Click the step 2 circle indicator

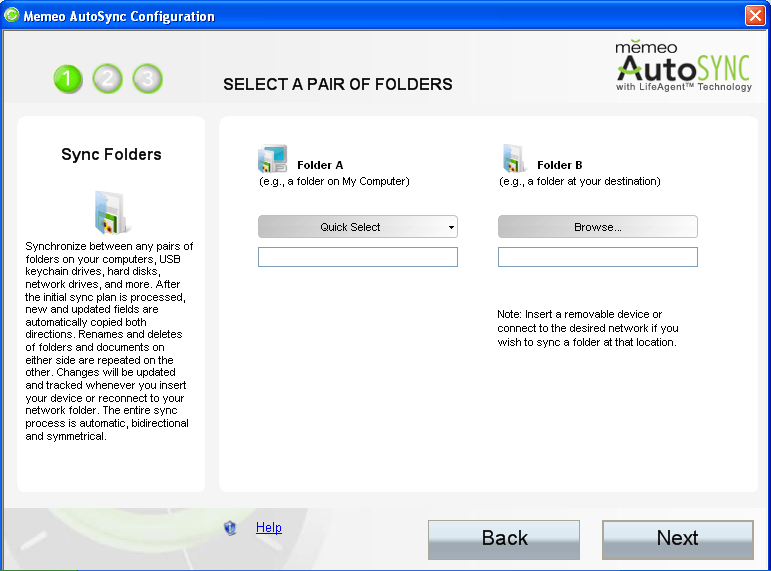[x=107, y=79]
